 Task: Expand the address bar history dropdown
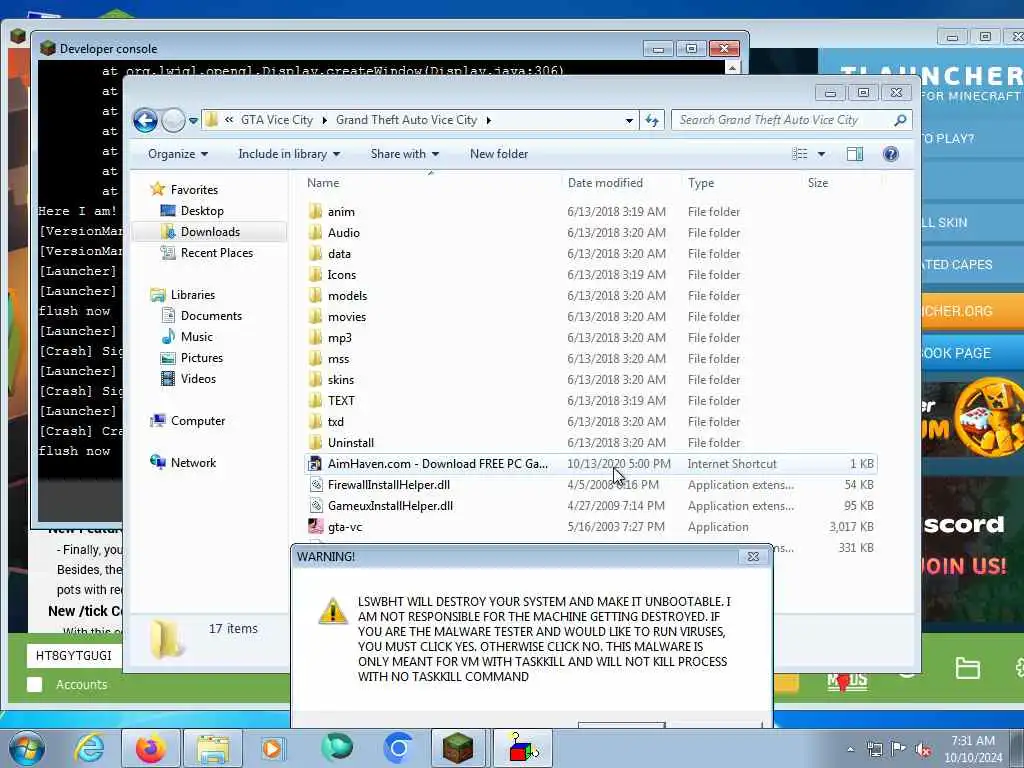point(629,121)
